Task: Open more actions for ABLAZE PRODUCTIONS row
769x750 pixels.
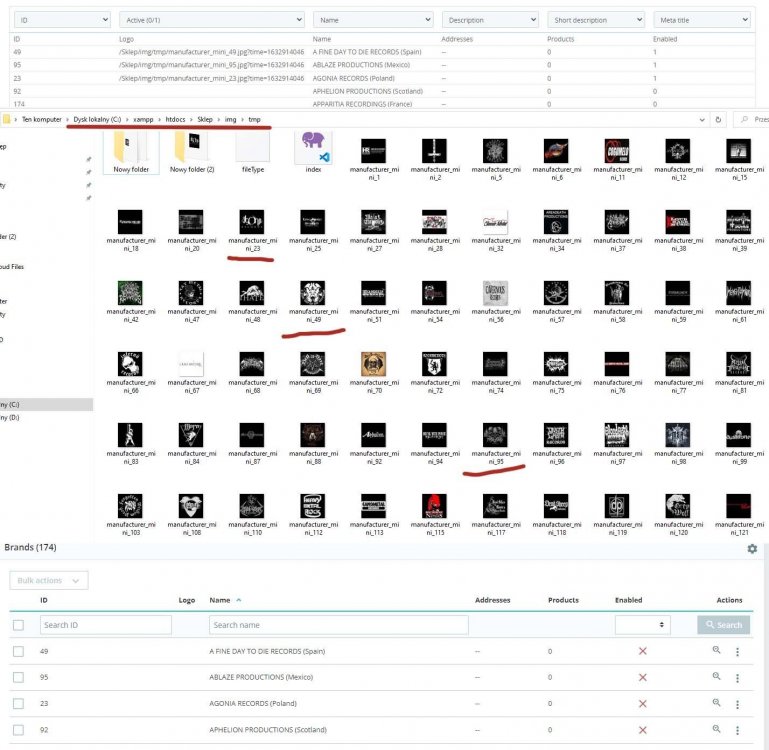Action: (x=737, y=678)
